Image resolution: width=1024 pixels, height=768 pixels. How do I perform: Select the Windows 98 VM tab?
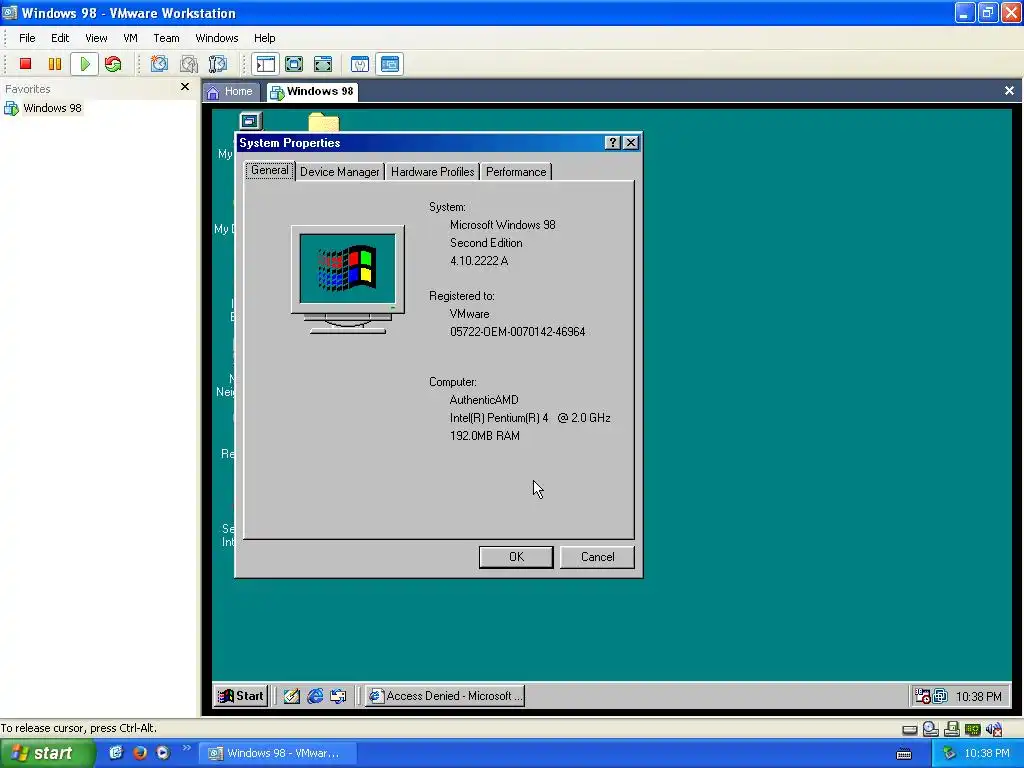click(312, 91)
